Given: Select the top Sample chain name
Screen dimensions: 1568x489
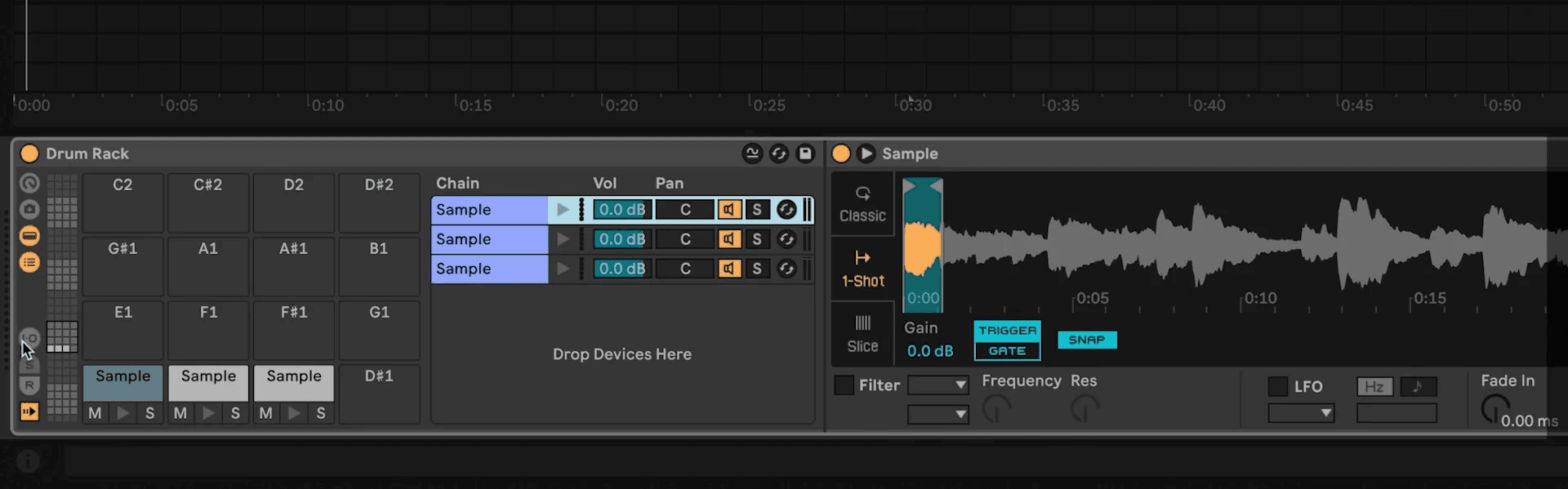Looking at the screenshot, I should click(489, 210).
